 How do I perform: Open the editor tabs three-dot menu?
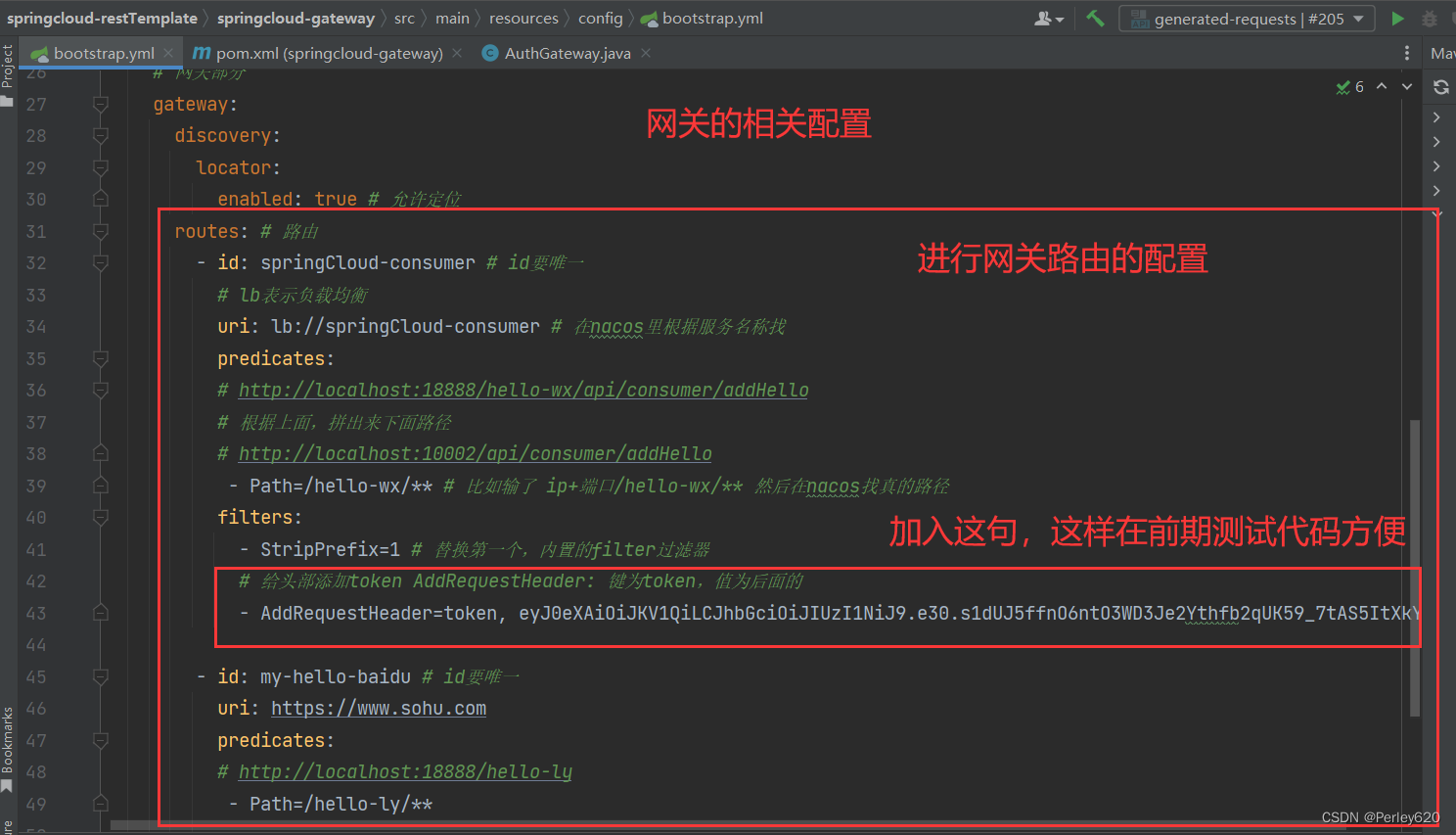point(1407,53)
